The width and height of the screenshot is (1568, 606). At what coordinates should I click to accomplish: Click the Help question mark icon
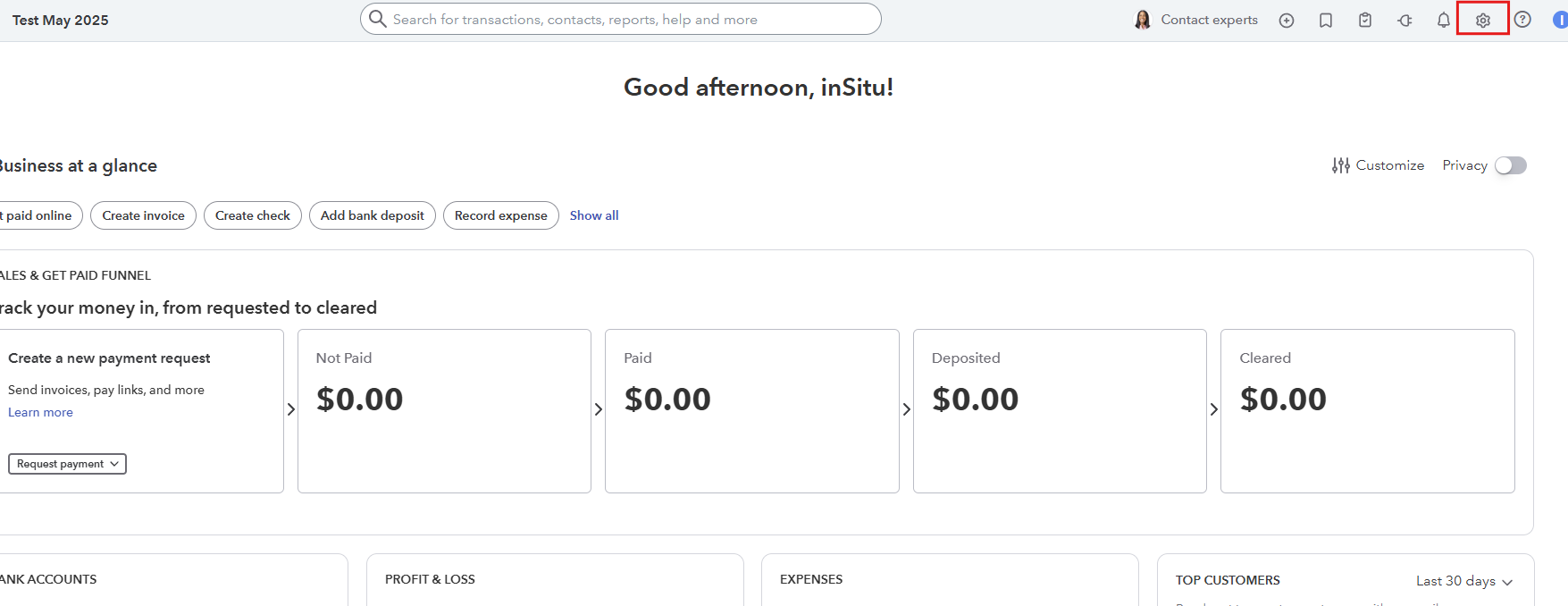(1522, 20)
